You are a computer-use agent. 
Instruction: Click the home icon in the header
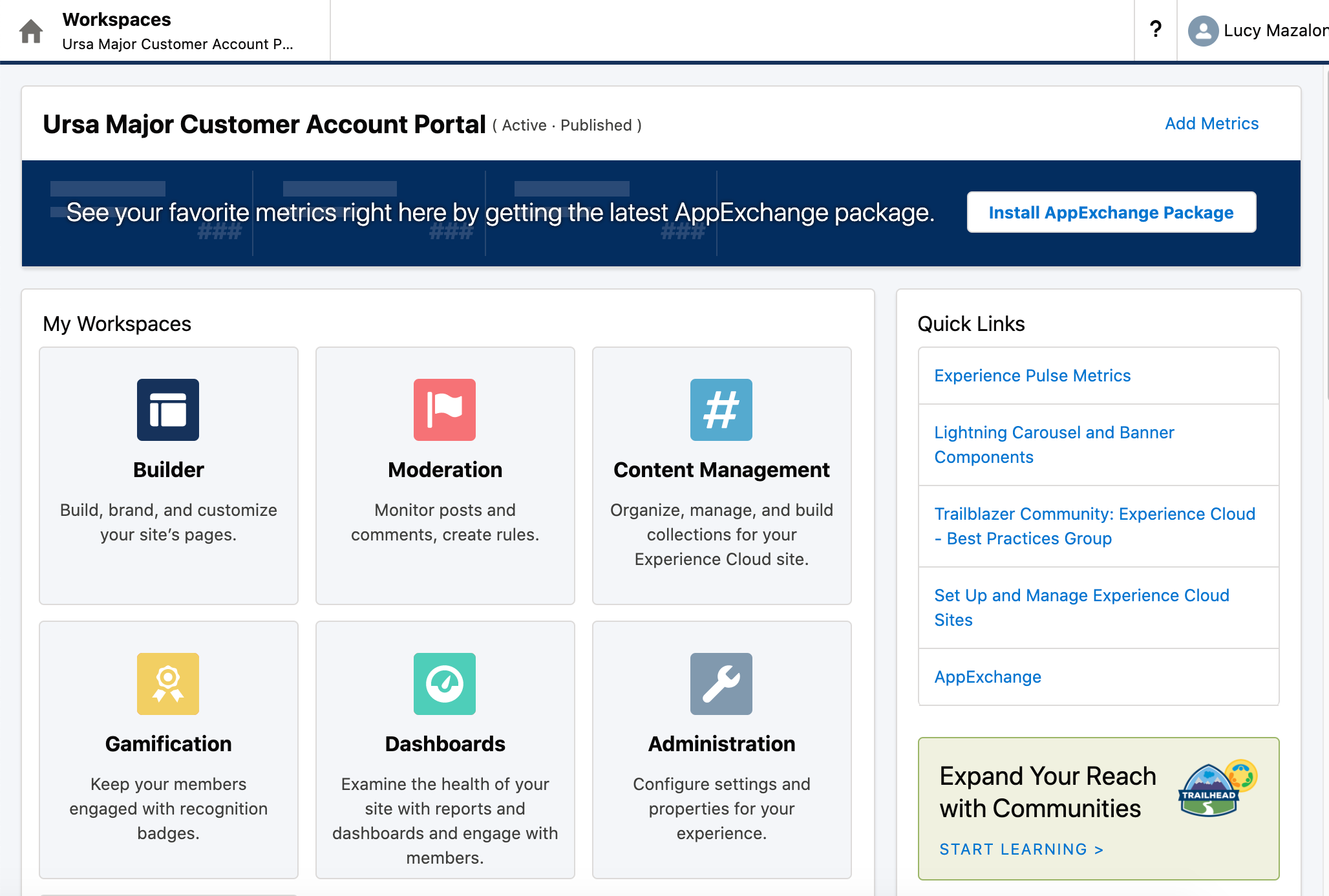coord(29,30)
